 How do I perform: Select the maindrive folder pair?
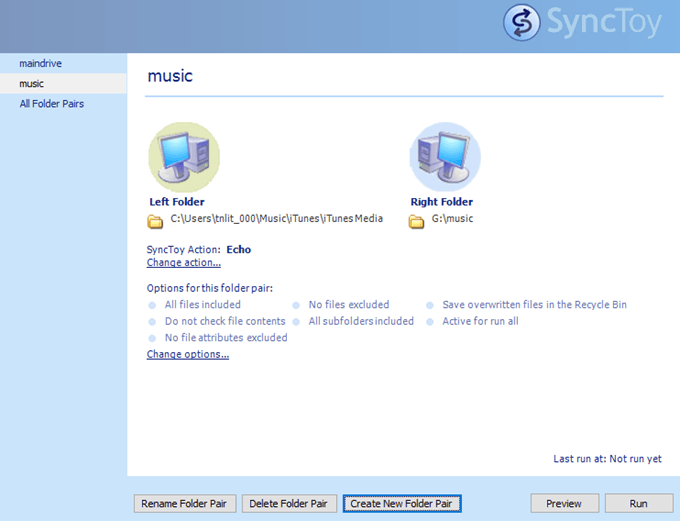click(x=41, y=64)
